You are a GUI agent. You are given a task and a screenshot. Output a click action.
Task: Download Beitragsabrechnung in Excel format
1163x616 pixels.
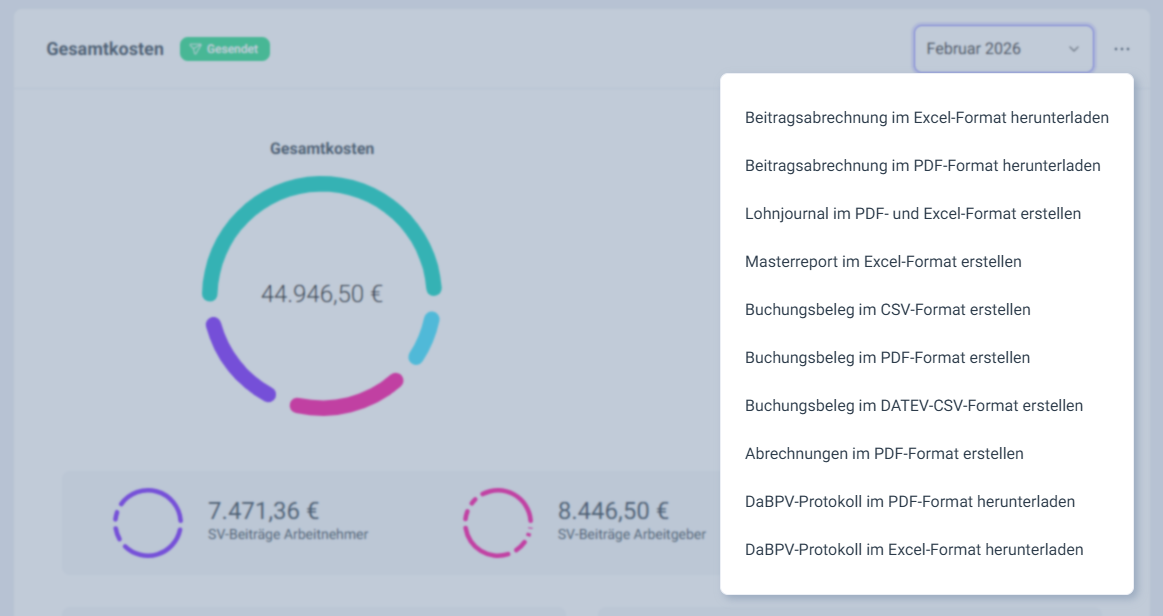coord(926,118)
